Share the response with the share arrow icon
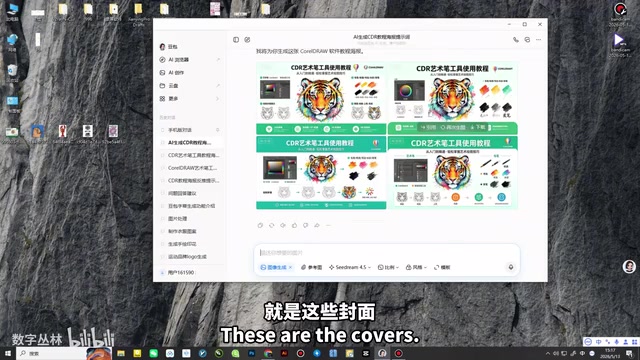 point(317,225)
